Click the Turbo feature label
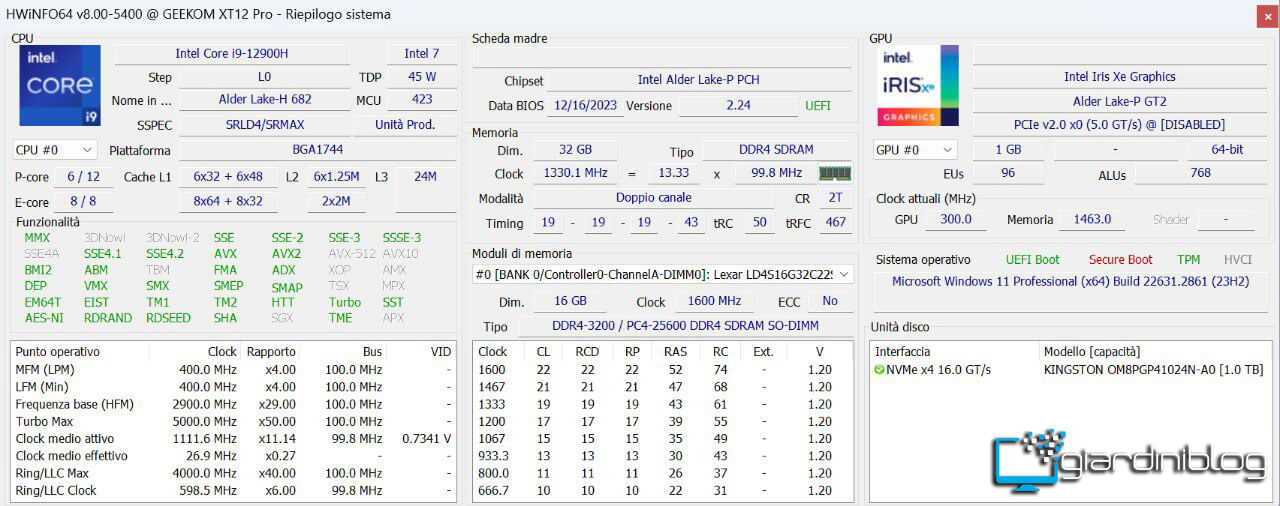This screenshot has width=1280, height=506. (x=345, y=302)
